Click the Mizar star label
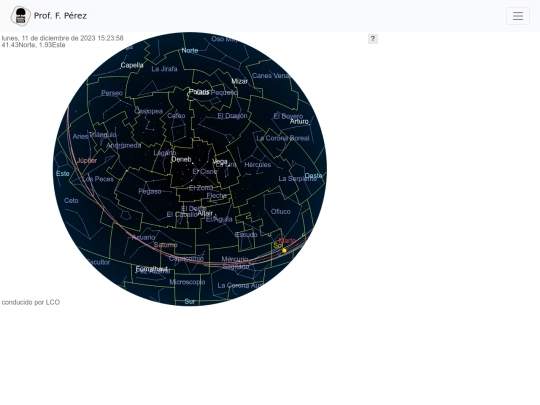The width and height of the screenshot is (540, 405). coord(239,81)
